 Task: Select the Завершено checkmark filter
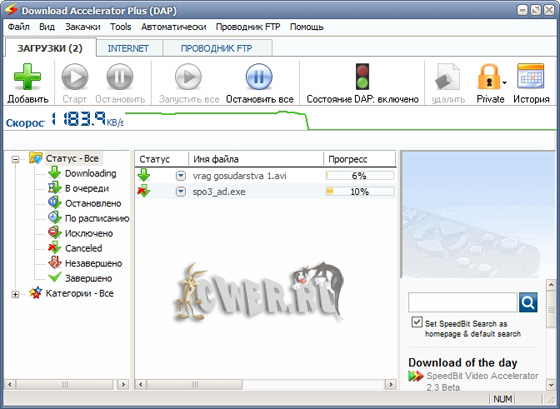point(88,278)
